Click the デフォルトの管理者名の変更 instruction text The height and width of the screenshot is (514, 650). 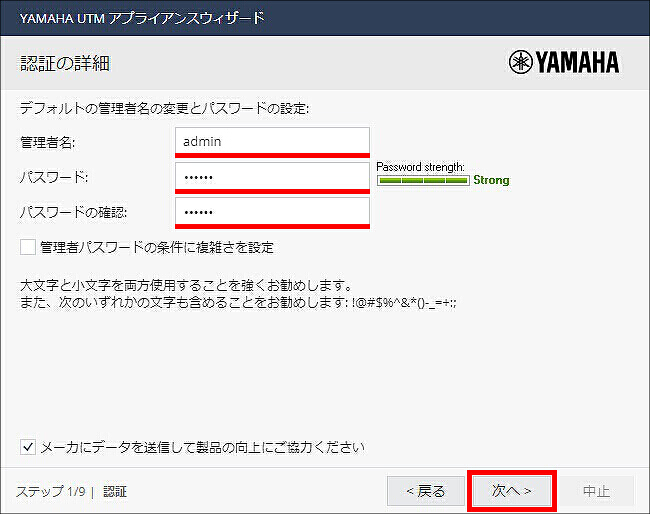tap(164, 109)
